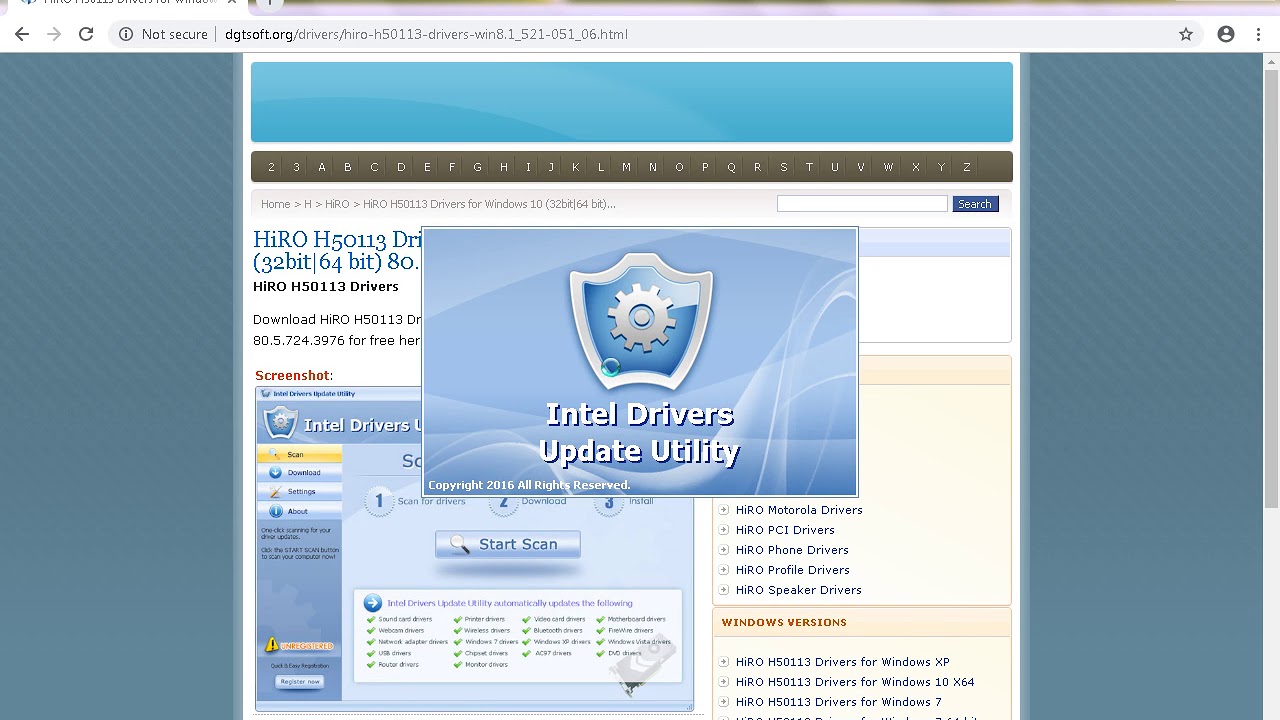
Task: Click Register now button in utility screenshot
Action: coord(300,682)
